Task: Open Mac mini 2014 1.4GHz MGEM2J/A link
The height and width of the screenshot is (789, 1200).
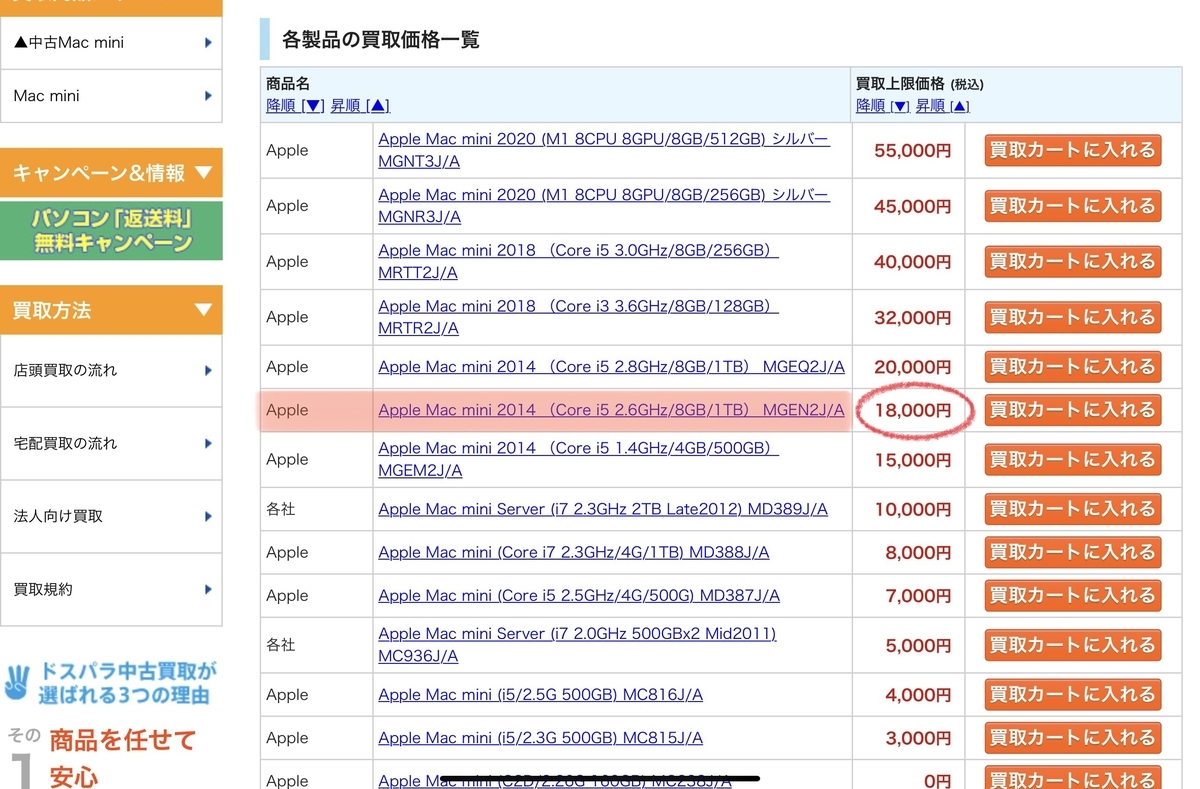Action: [x=578, y=459]
